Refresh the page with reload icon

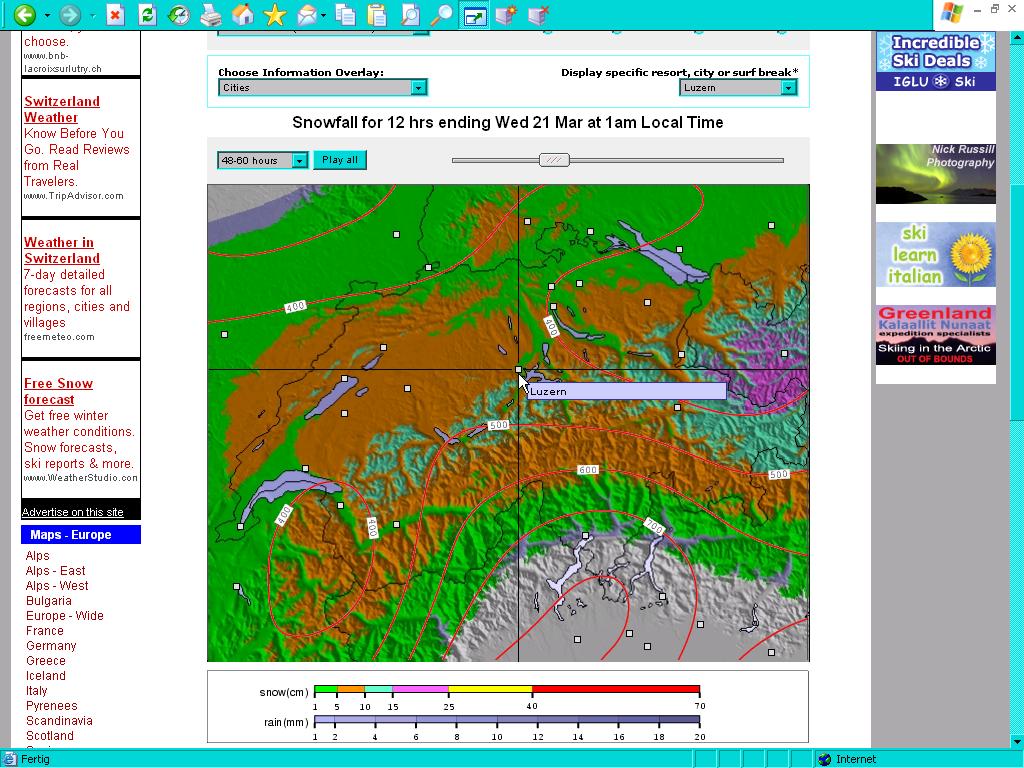pos(147,15)
